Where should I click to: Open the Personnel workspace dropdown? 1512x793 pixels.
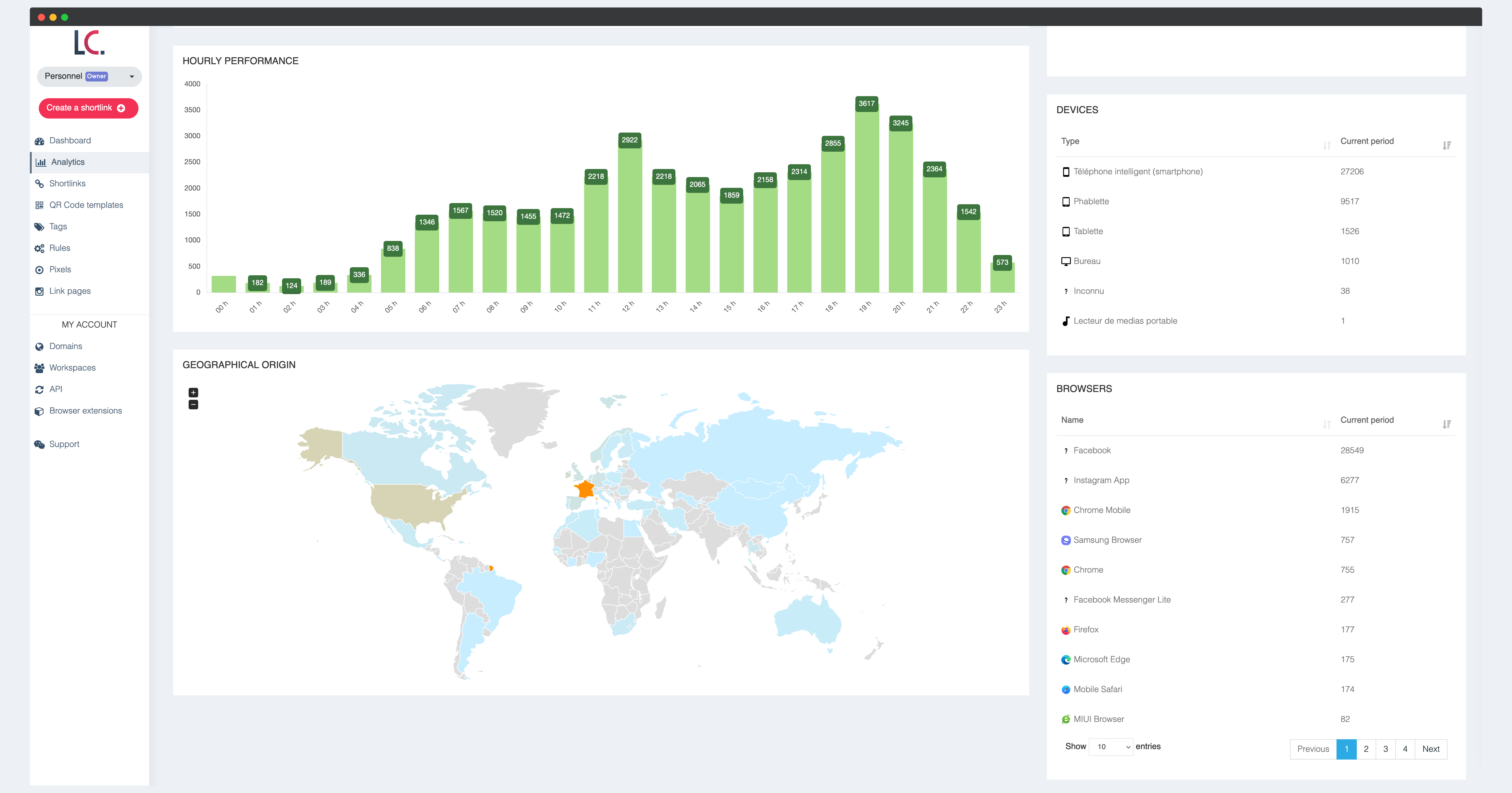point(89,76)
